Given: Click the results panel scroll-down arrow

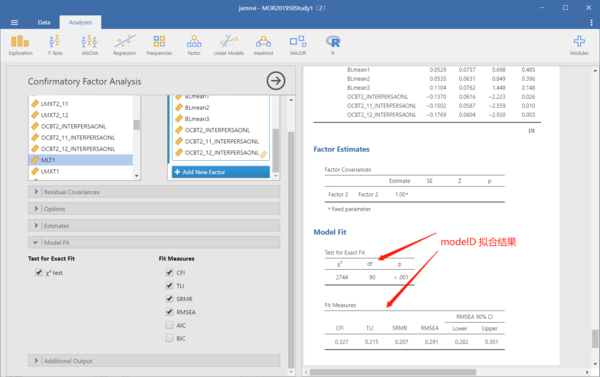Looking at the screenshot, I should [595, 364].
